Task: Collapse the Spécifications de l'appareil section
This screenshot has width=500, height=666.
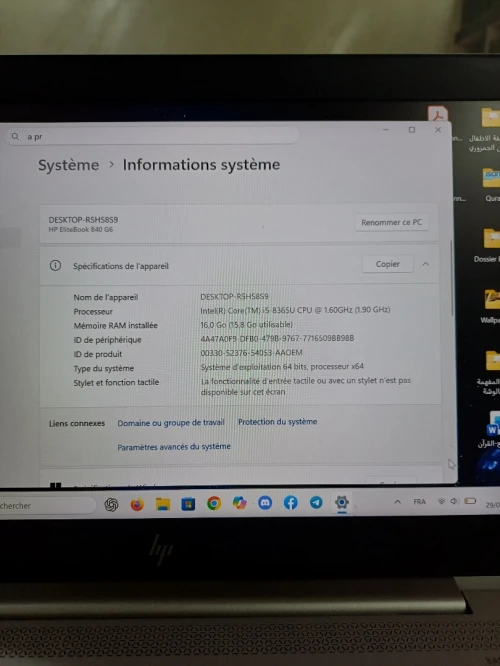Action: point(426,264)
